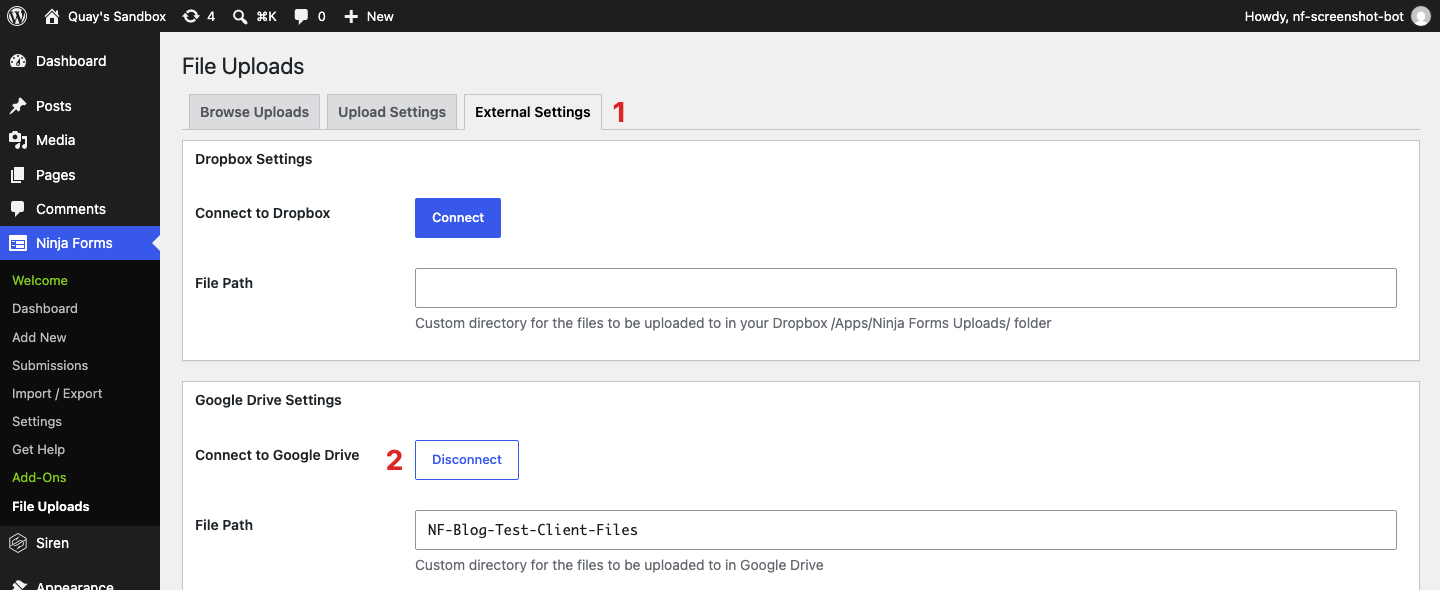Open Add-Ons submenu link
Image resolution: width=1440 pixels, height=590 pixels.
pyautogui.click(x=39, y=478)
